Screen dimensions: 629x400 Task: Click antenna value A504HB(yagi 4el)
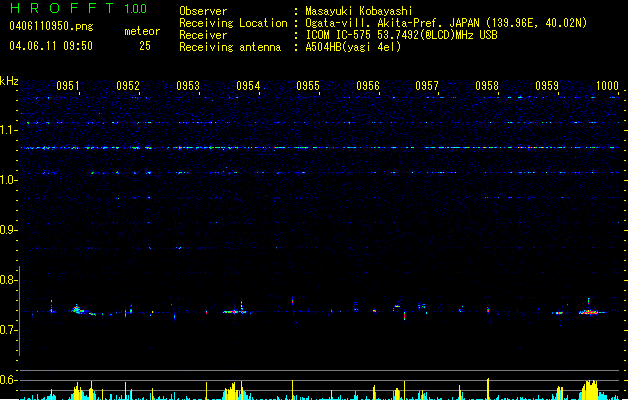pos(353,47)
